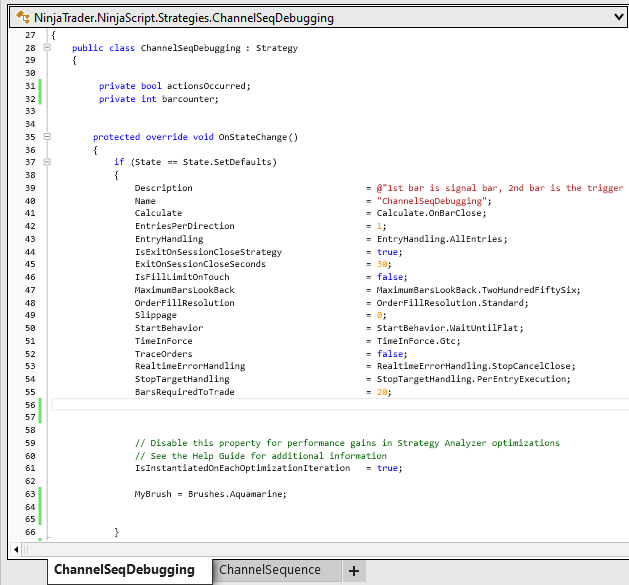629x585 pixels.
Task: Click 'MaximumBarsLookBack.TwoHundredFiftySix' value
Action: [476, 290]
